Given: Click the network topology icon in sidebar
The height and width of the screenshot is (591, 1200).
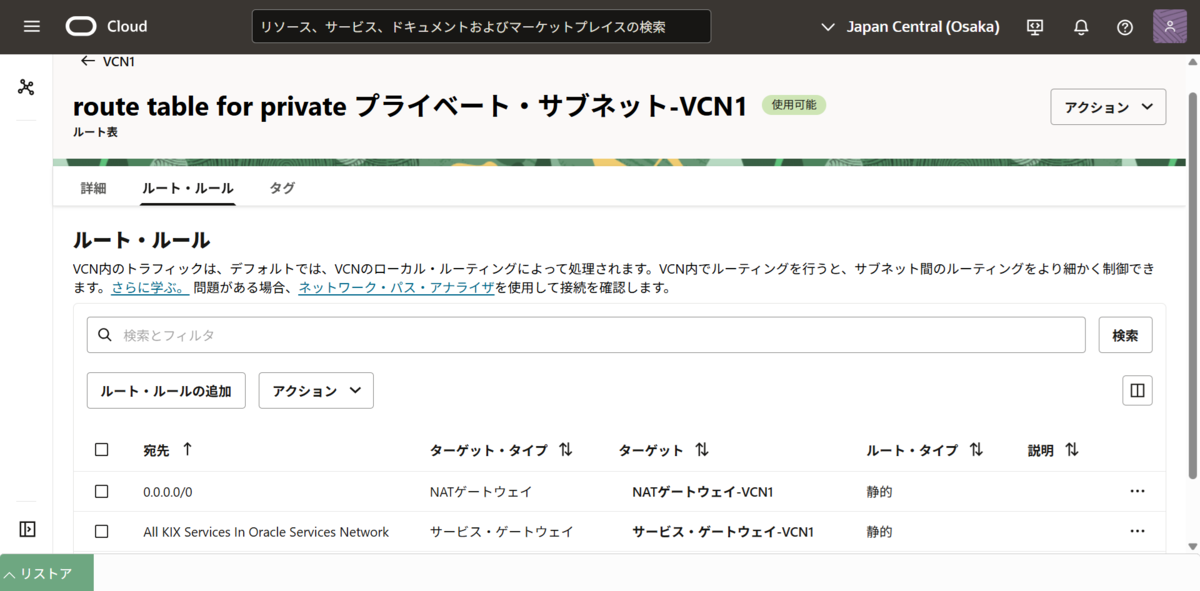Looking at the screenshot, I should (x=26, y=87).
